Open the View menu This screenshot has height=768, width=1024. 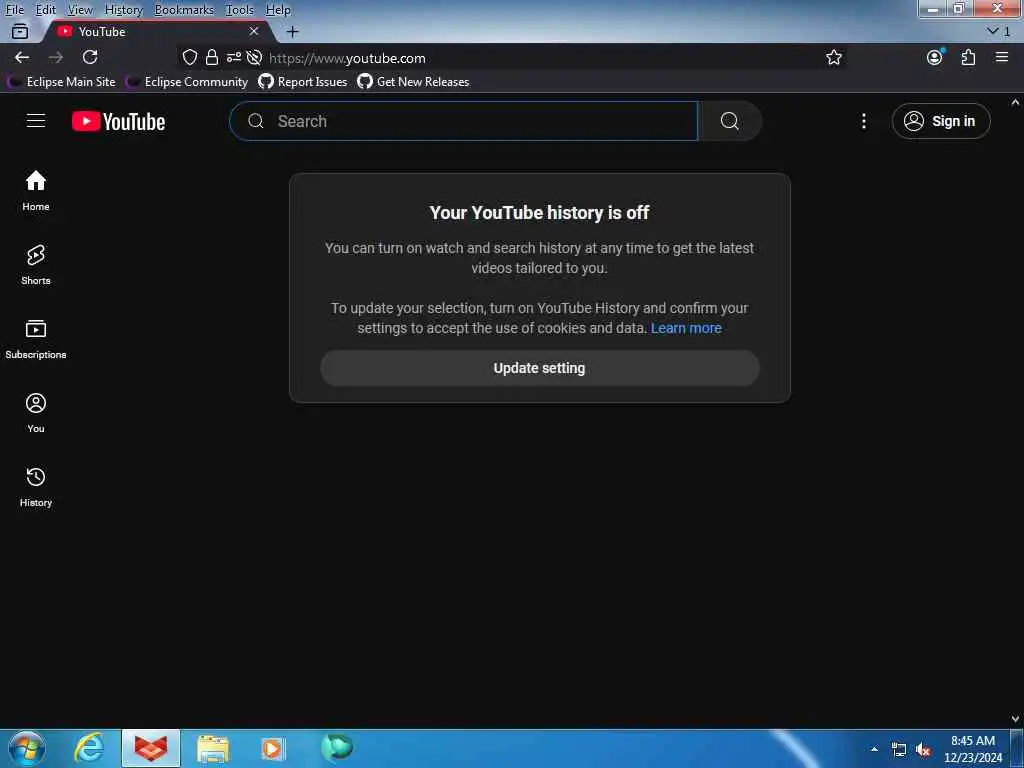click(x=80, y=10)
